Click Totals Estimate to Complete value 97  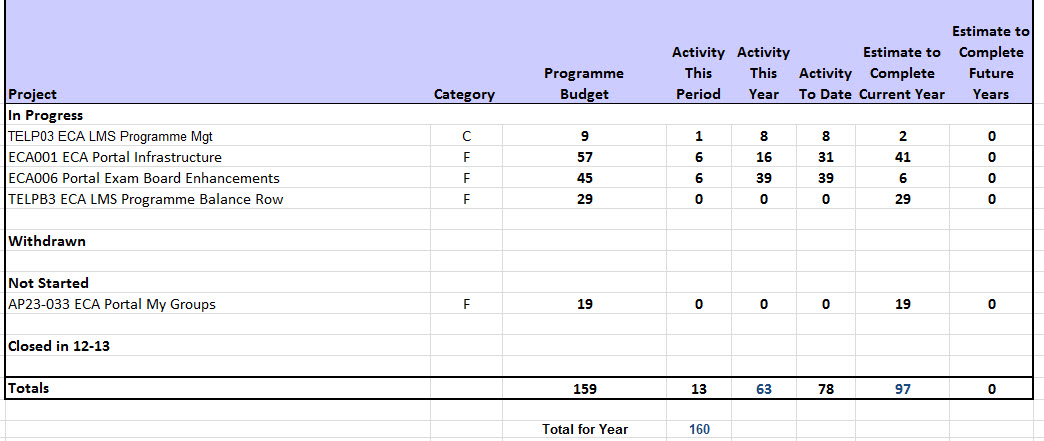click(902, 389)
